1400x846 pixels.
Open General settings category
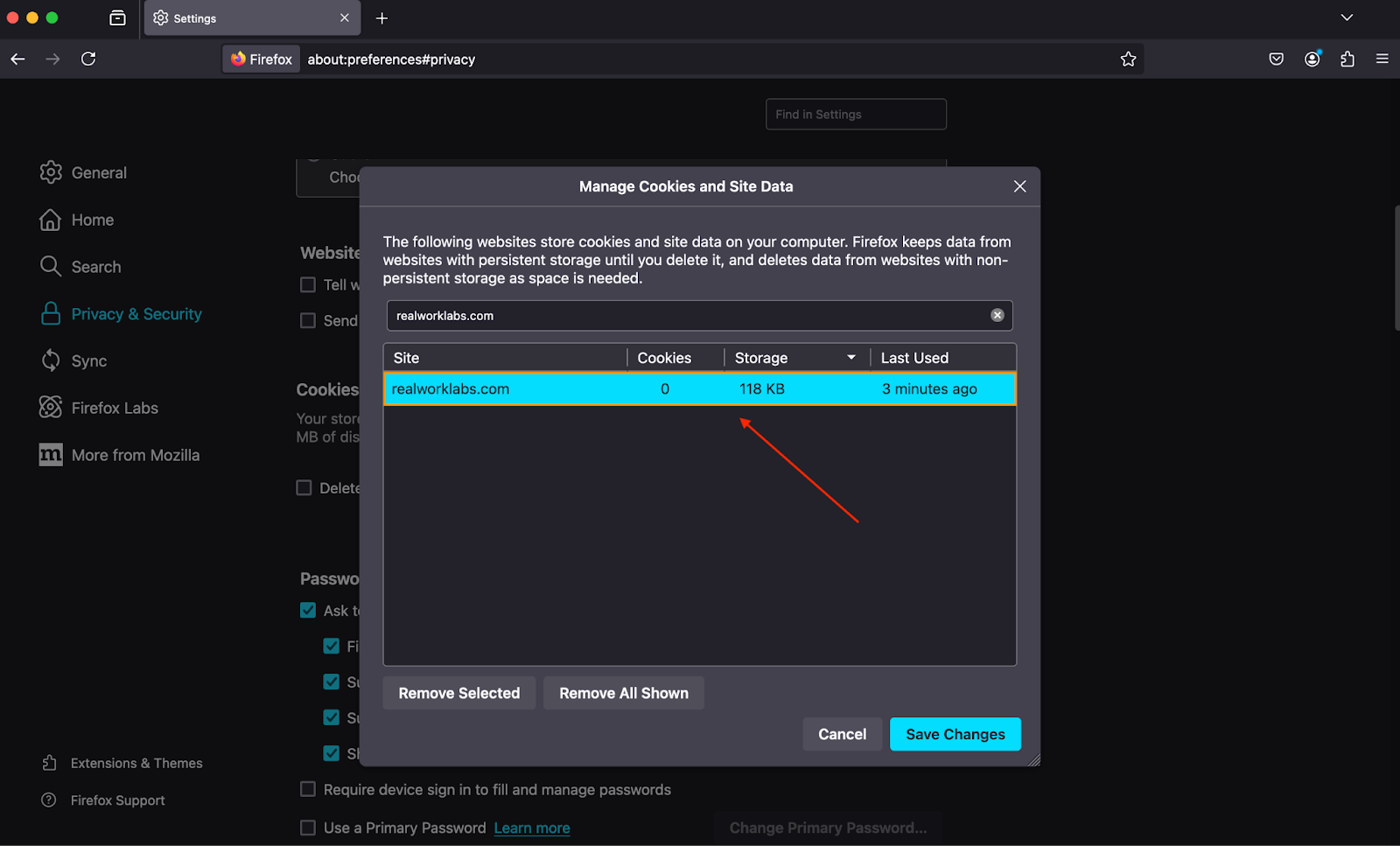[x=83, y=172]
